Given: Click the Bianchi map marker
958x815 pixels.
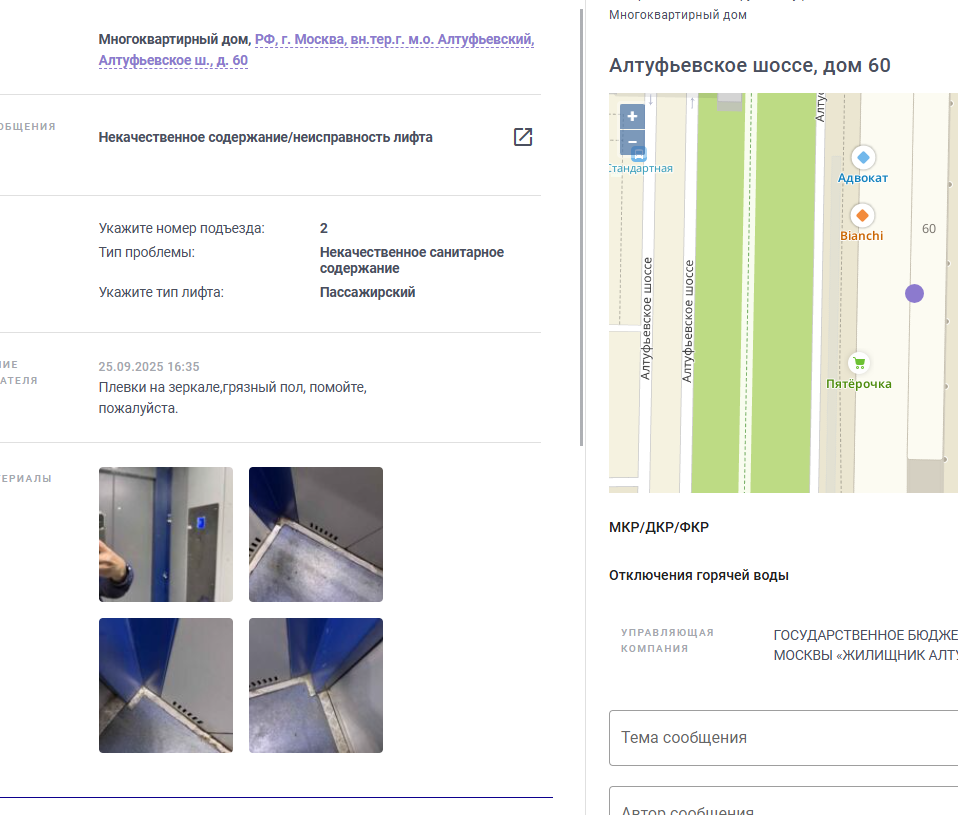Looking at the screenshot, I should pos(862,215).
